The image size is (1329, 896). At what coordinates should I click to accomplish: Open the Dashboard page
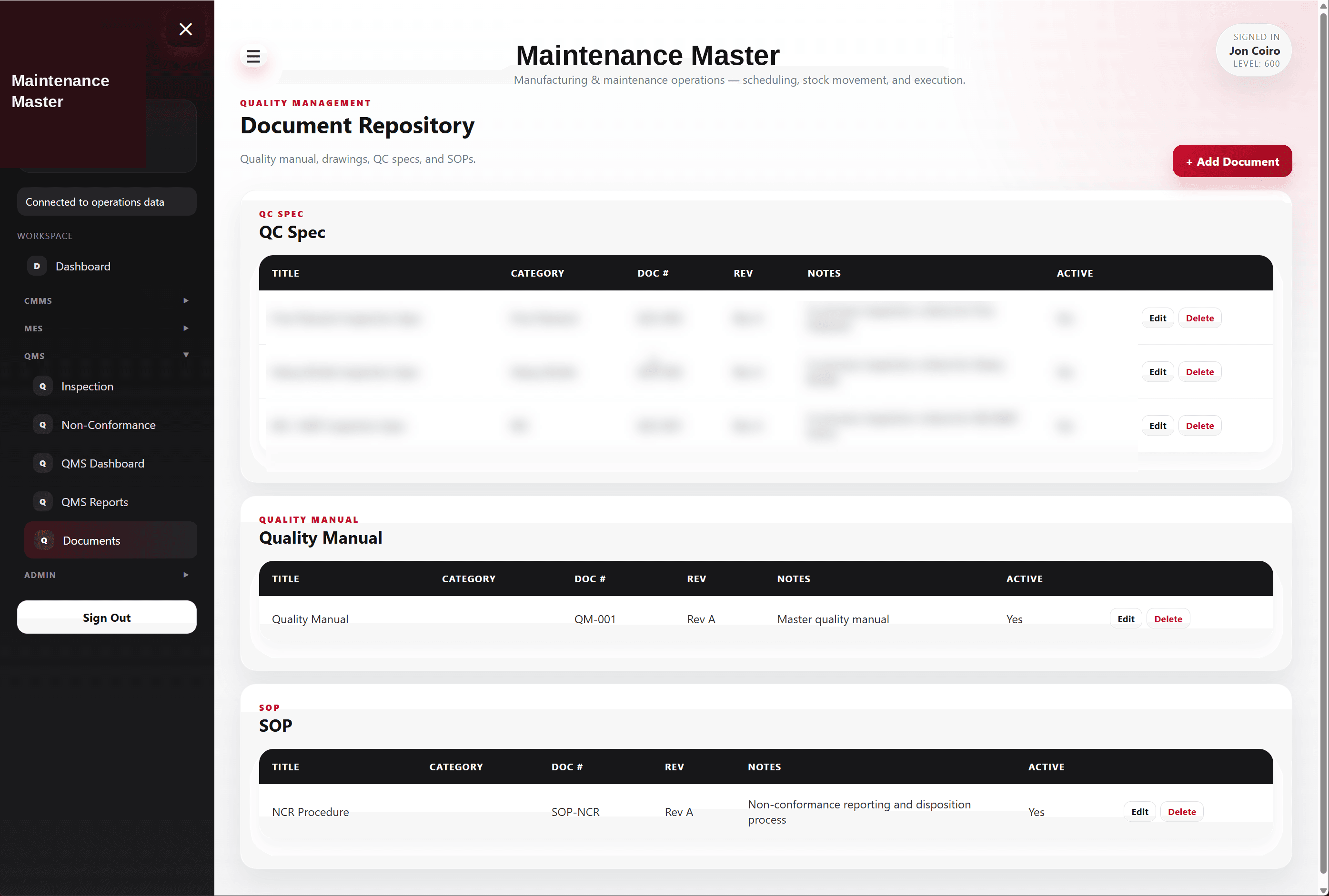click(107, 266)
